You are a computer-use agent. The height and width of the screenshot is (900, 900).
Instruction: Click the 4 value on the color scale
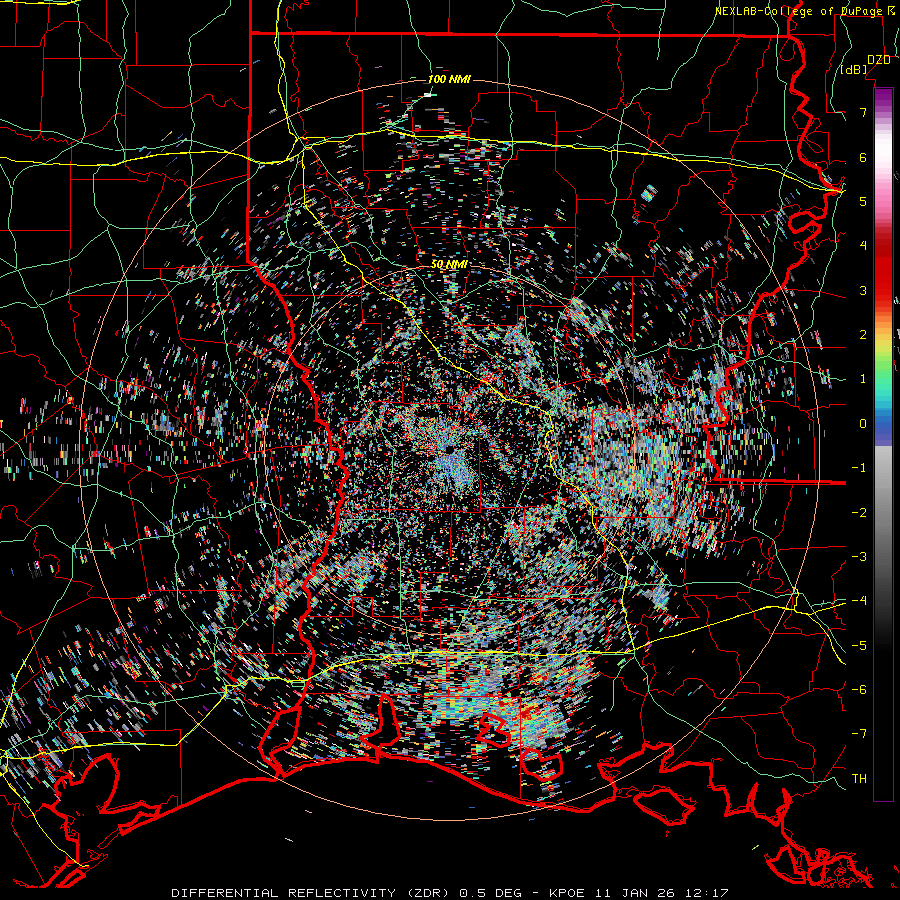click(x=863, y=246)
